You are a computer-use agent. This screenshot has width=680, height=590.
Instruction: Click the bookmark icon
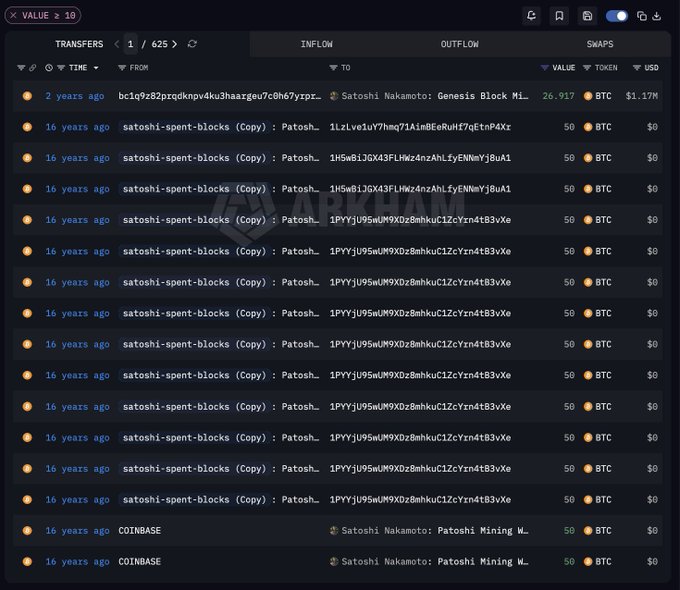[559, 16]
